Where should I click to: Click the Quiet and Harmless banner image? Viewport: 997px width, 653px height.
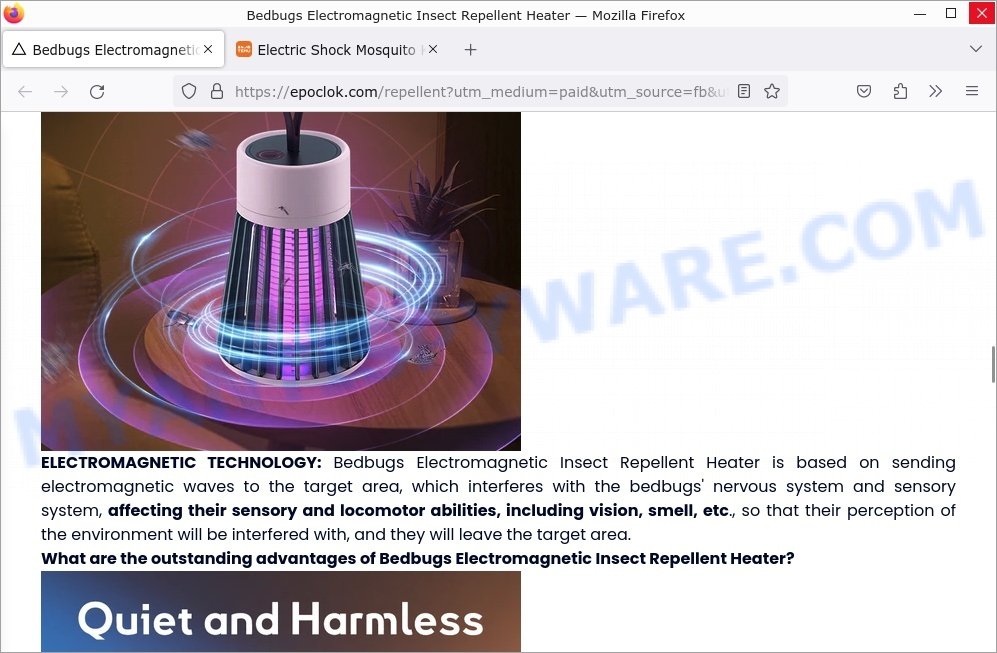click(x=281, y=611)
